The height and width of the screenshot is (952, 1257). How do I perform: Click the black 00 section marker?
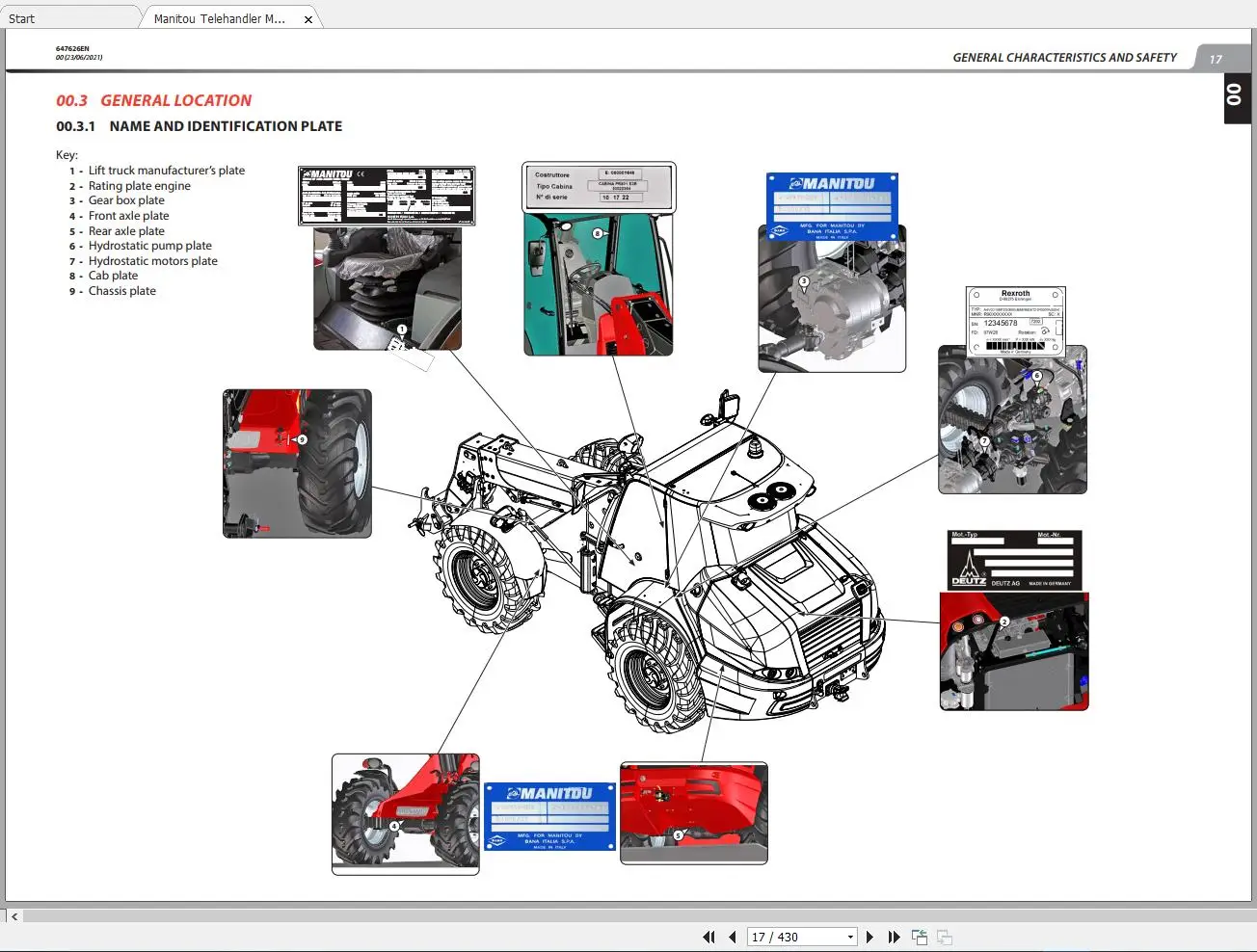(x=1235, y=95)
